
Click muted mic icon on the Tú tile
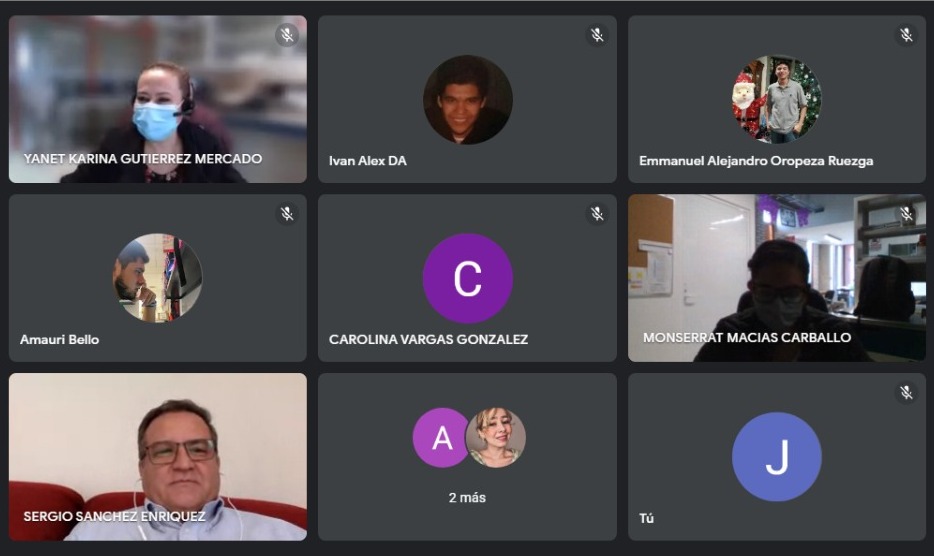[x=906, y=393]
